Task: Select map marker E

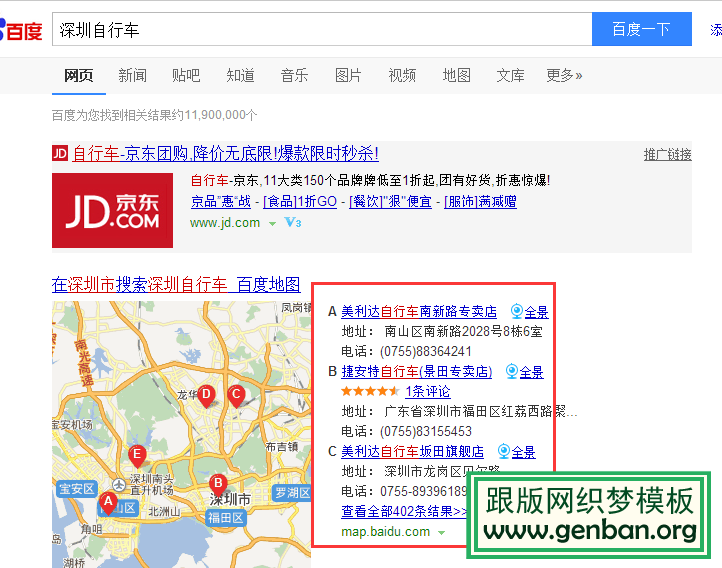Action: coord(137,457)
